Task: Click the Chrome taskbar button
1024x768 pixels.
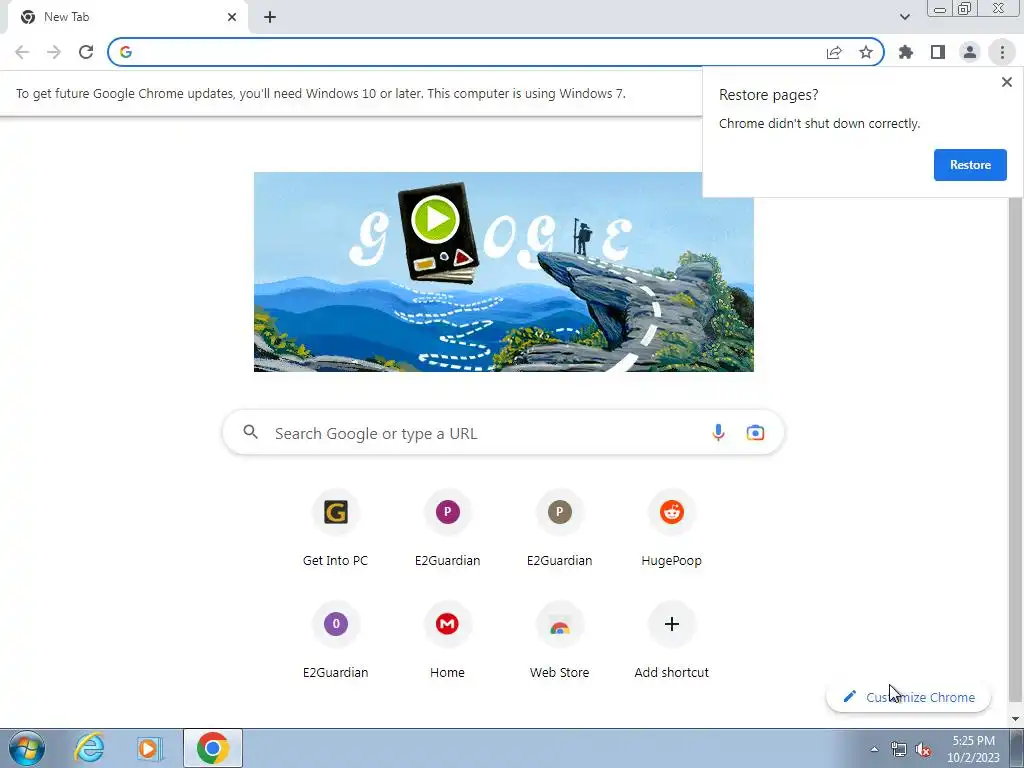Action: pyautogui.click(x=213, y=748)
